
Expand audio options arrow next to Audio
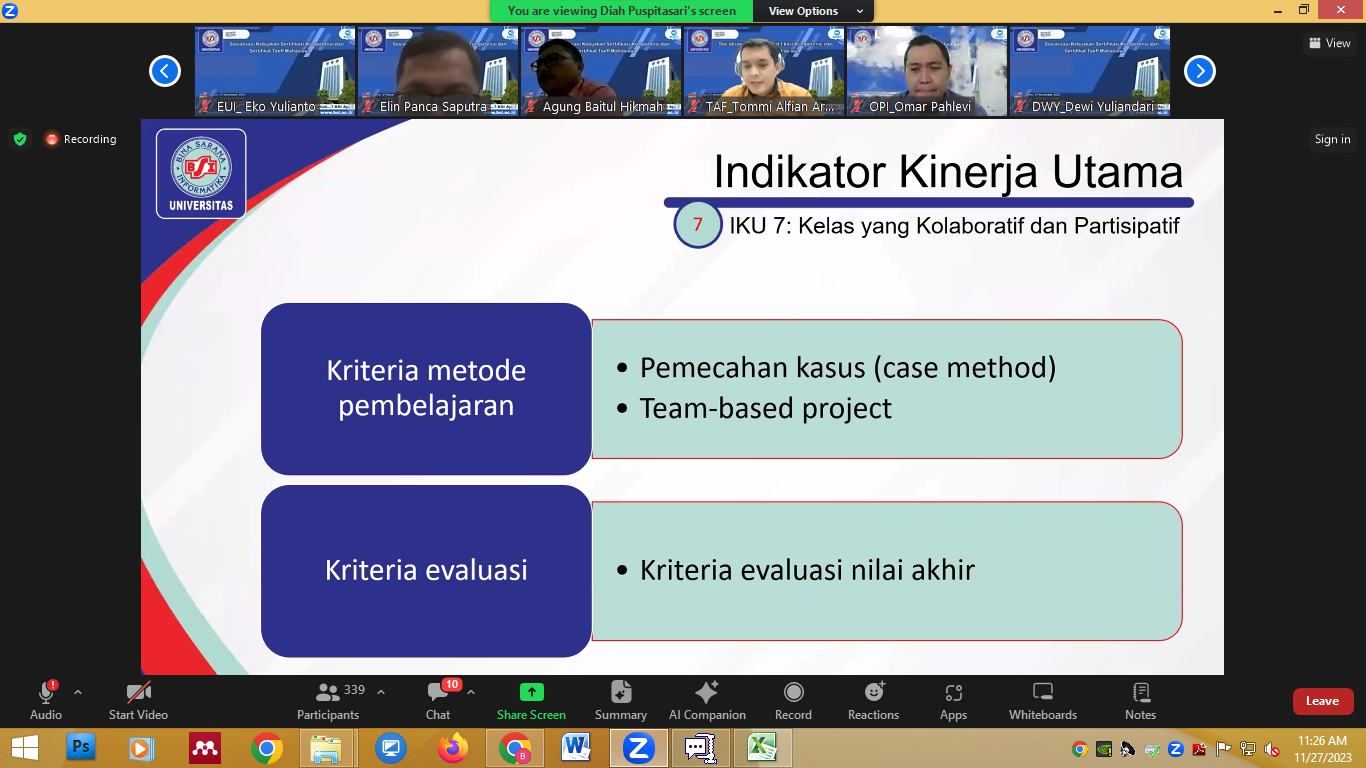78,692
